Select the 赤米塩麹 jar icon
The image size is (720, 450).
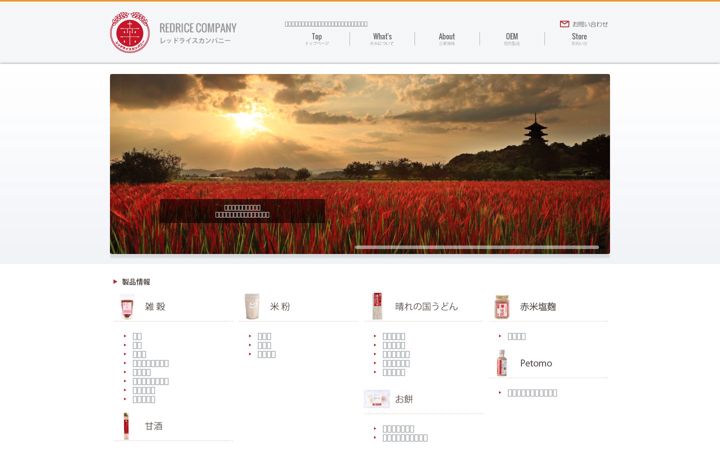(502, 307)
